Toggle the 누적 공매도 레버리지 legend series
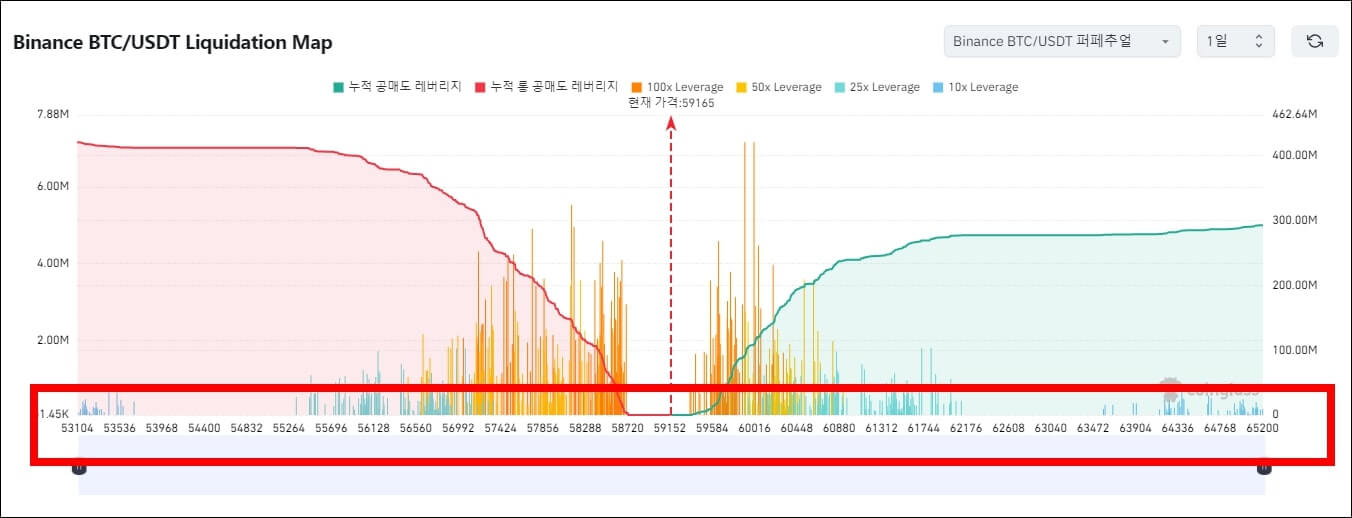 tap(396, 87)
